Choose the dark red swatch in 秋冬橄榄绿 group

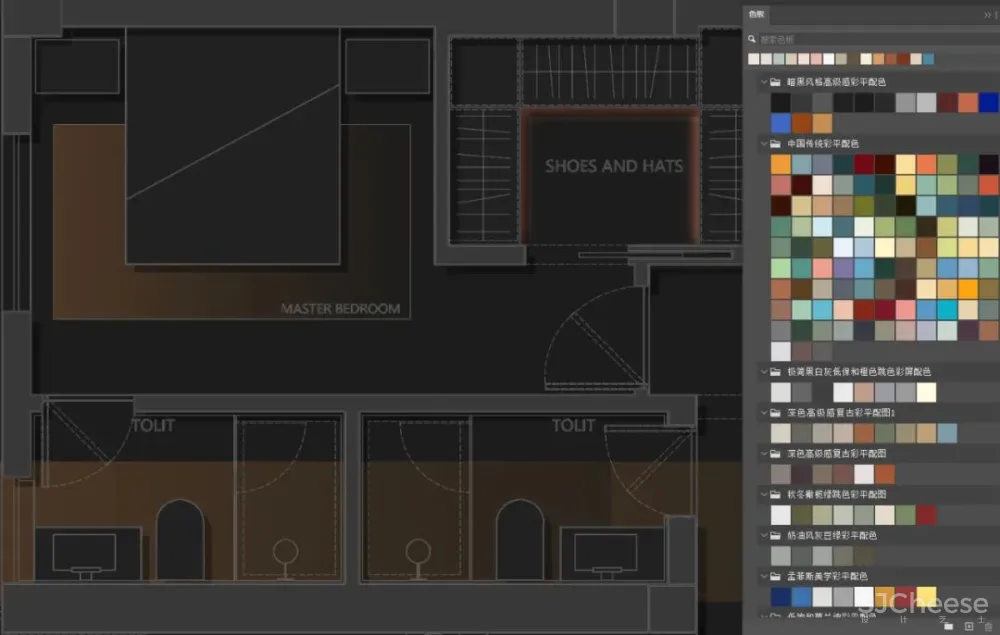click(926, 514)
